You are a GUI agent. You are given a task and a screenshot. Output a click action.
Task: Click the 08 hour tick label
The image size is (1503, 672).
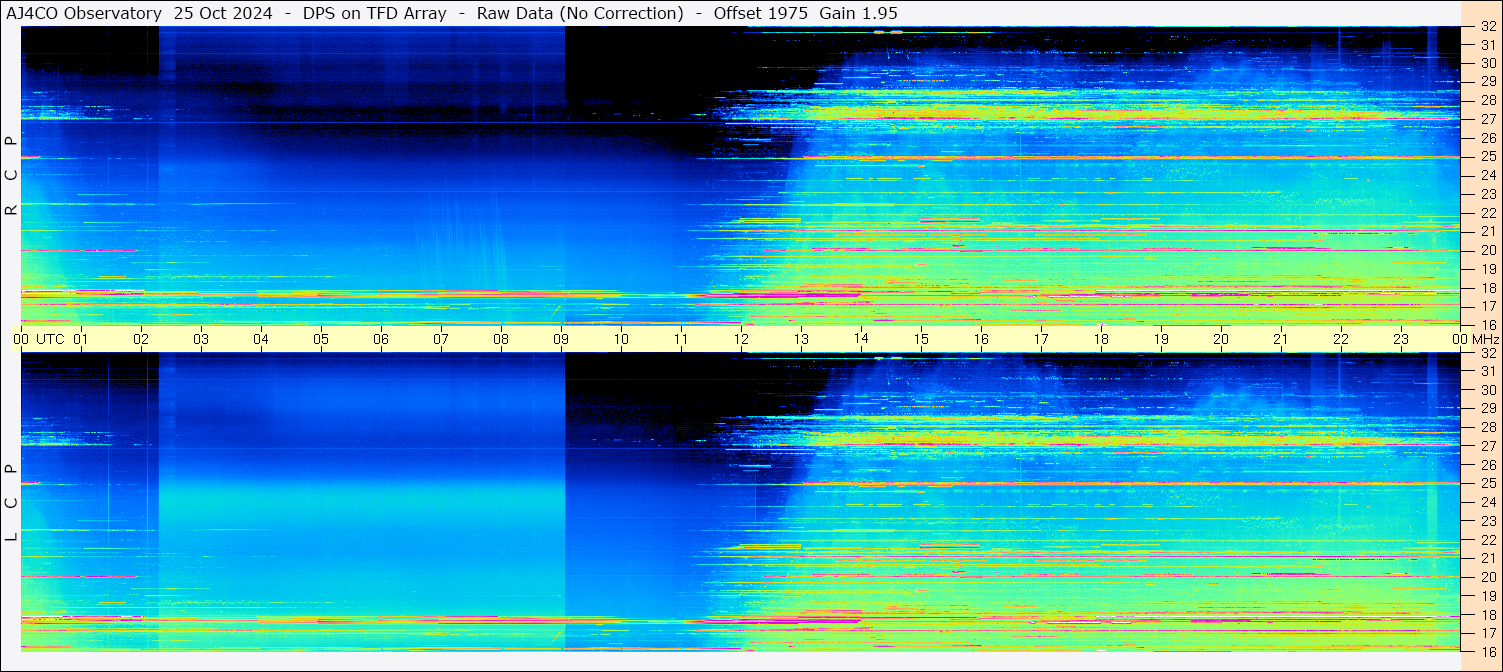501,339
